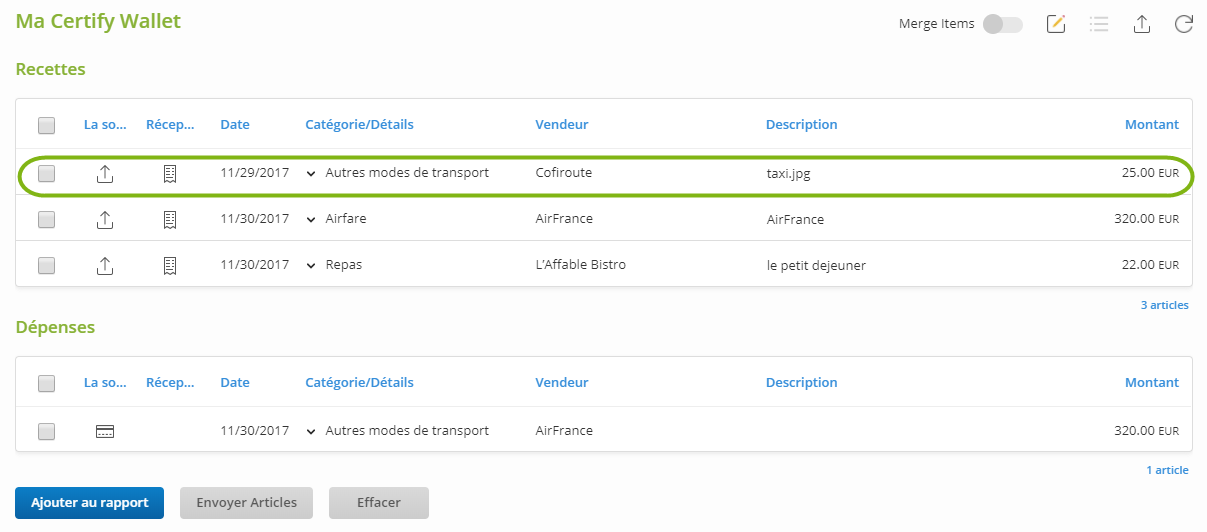The height and width of the screenshot is (532, 1207).
Task: Sort Recettes by Montant column
Action: pos(1152,125)
